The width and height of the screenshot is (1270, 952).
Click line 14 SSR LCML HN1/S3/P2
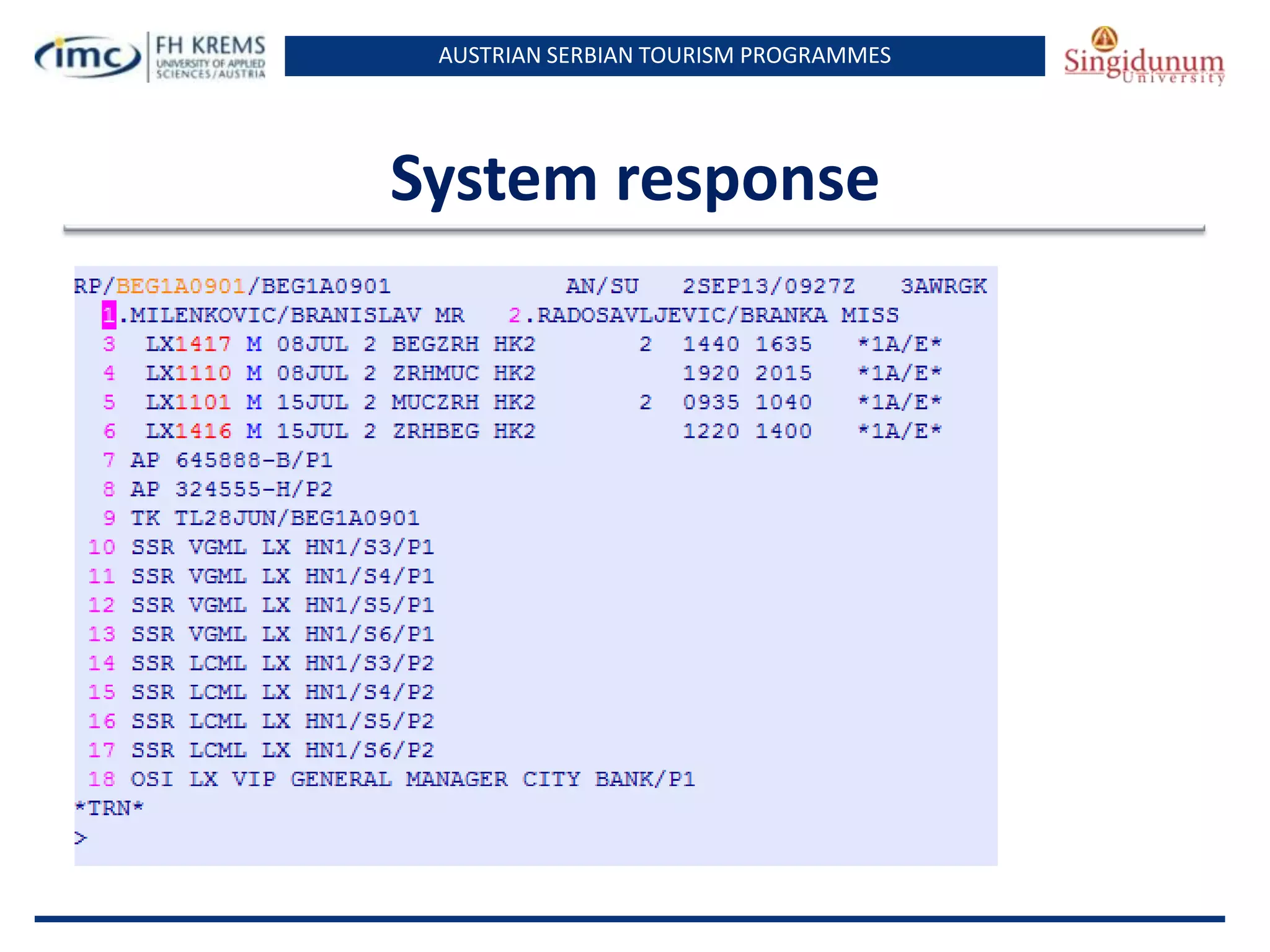261,663
